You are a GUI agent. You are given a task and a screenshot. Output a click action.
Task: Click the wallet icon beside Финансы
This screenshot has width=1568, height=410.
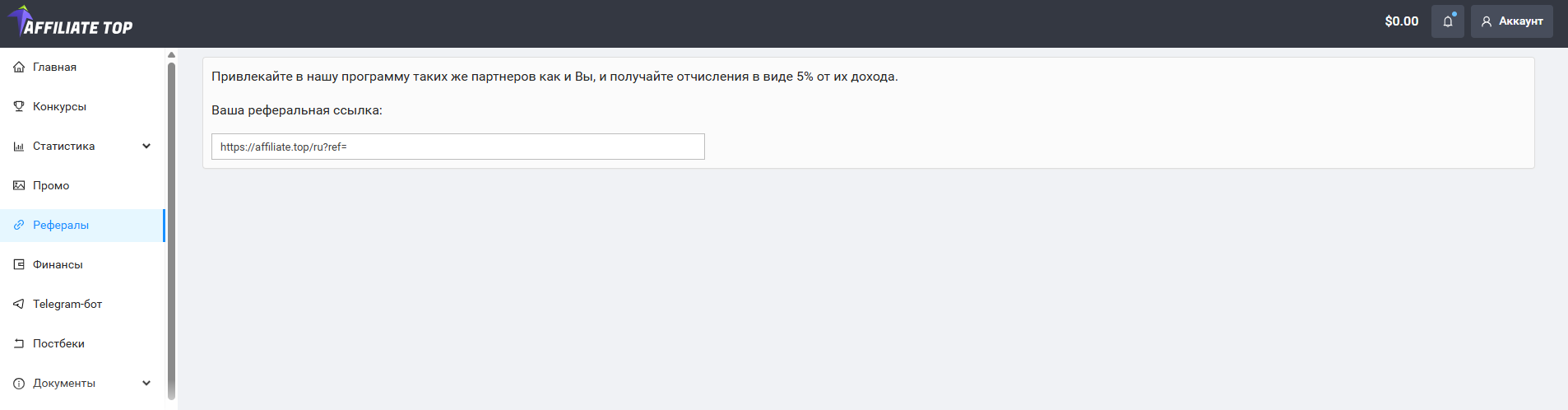tap(19, 265)
